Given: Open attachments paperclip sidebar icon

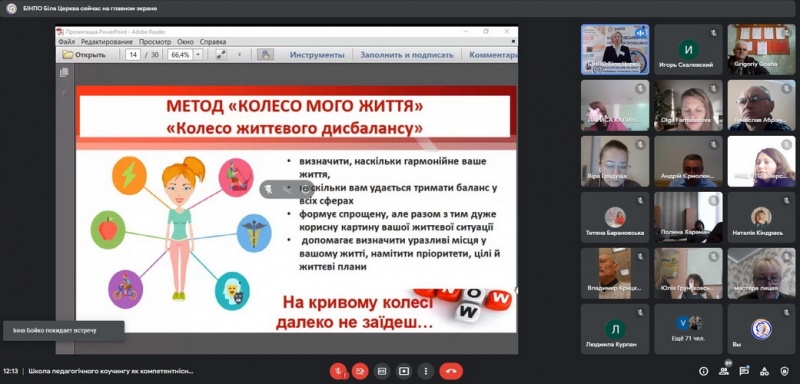Looking at the screenshot, I should click(64, 92).
